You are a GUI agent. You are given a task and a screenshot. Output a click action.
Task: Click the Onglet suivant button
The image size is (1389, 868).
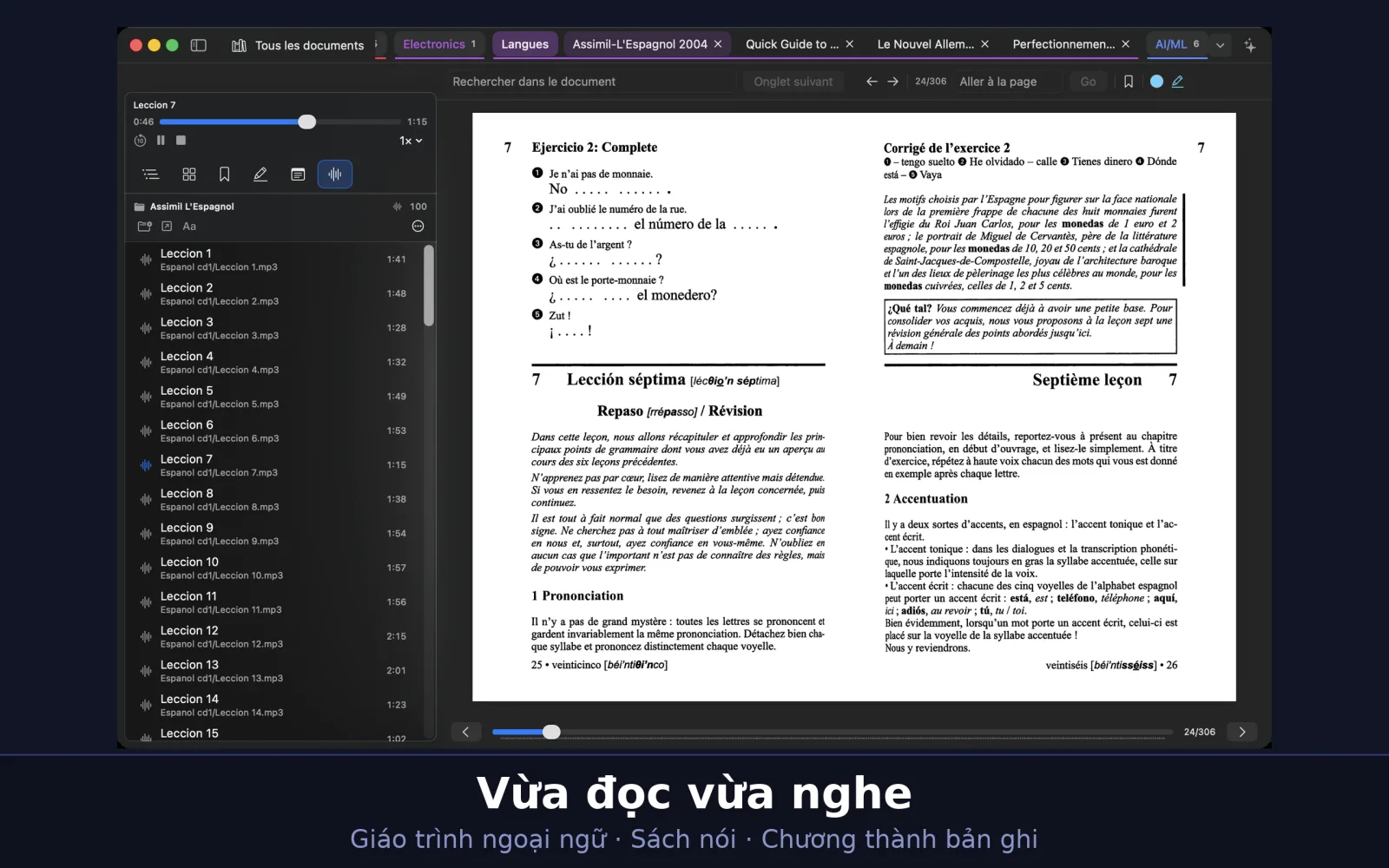[x=793, y=82]
